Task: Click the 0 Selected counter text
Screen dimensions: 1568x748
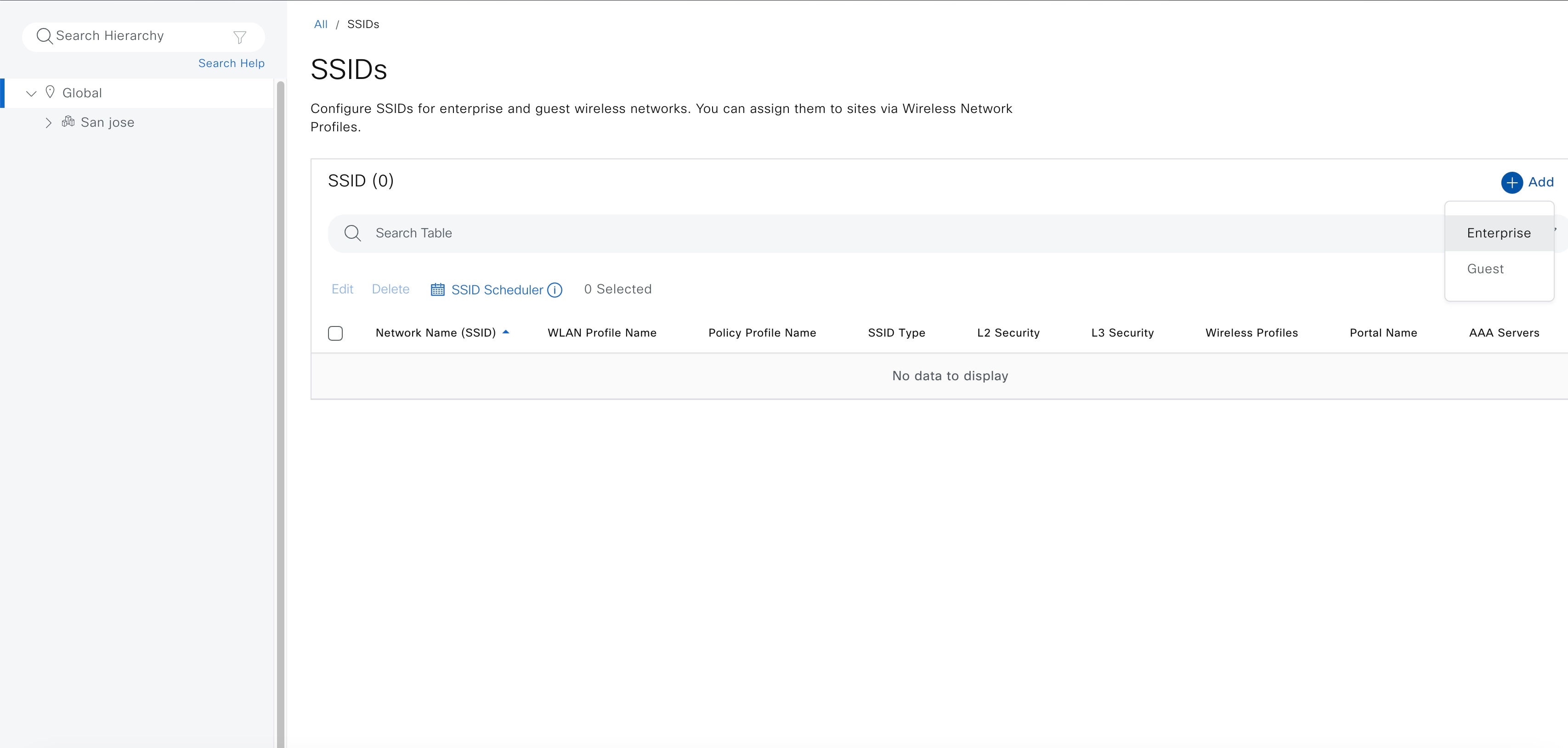Action: pyautogui.click(x=617, y=289)
